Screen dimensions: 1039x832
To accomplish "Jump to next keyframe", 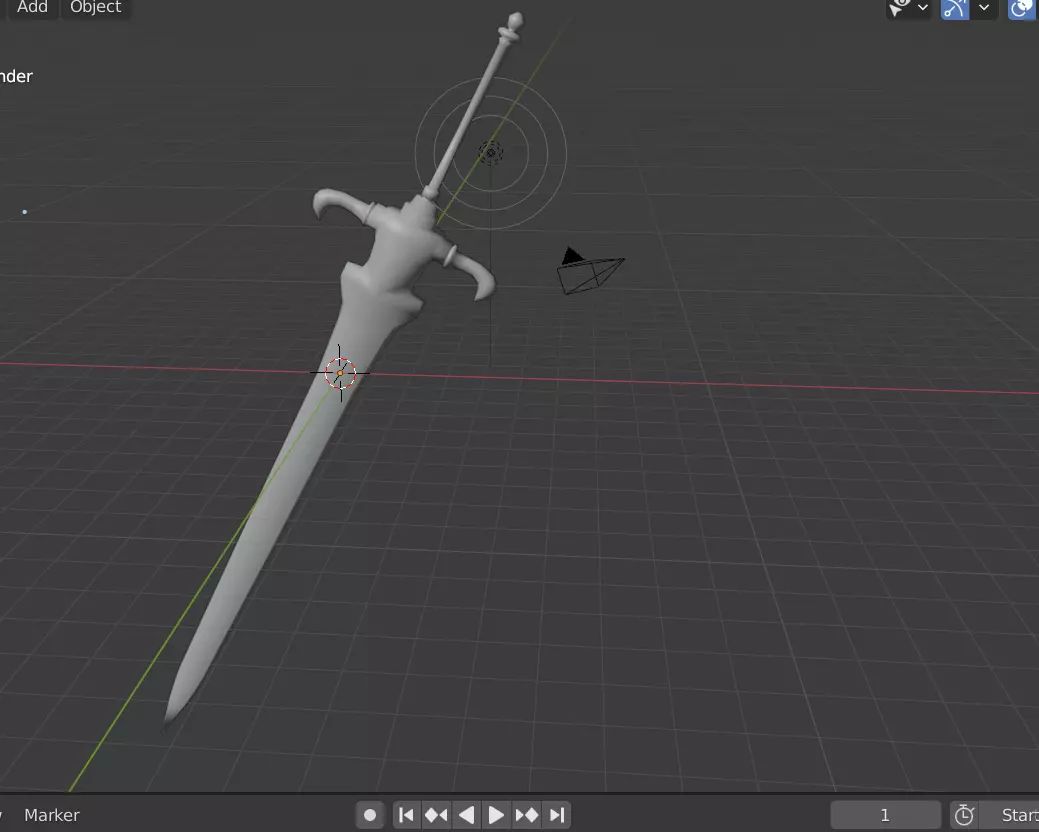I will click(527, 815).
